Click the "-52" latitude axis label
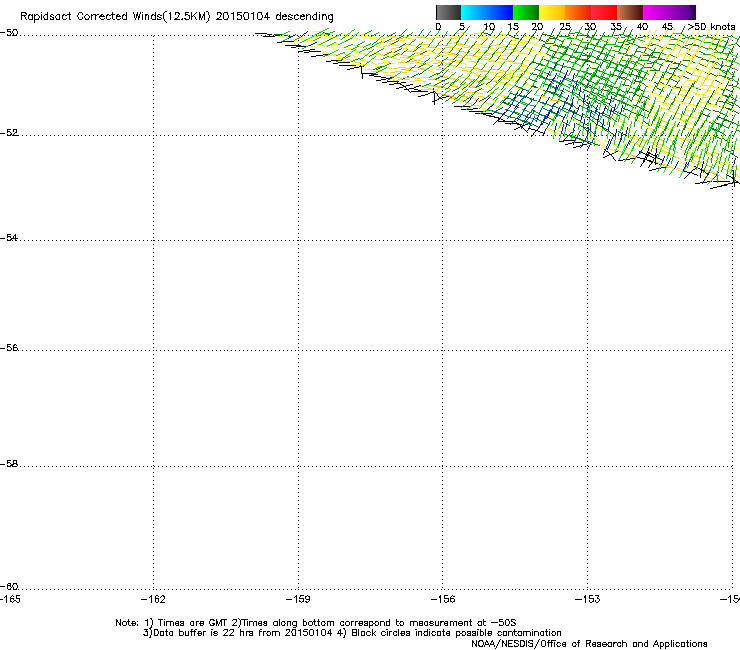The height and width of the screenshot is (650, 740). point(9,133)
